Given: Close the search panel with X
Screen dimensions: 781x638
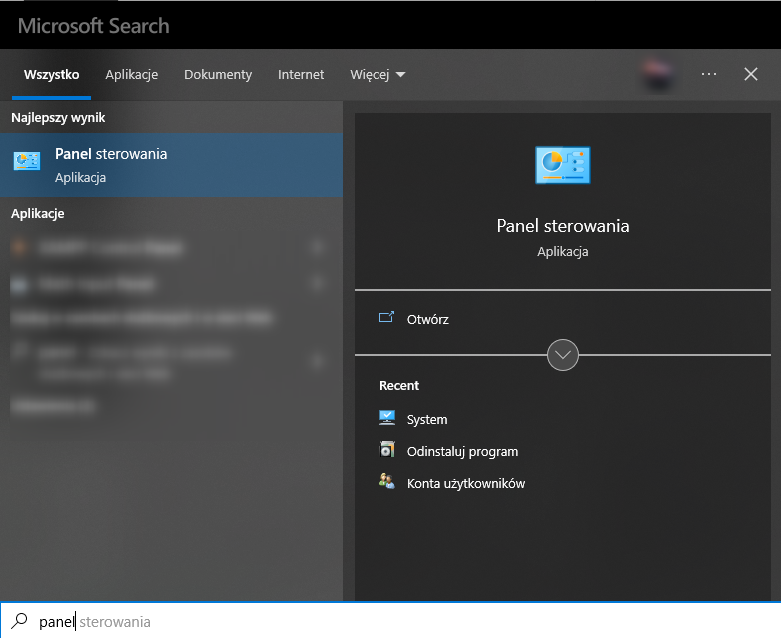Looking at the screenshot, I should [x=751, y=74].
